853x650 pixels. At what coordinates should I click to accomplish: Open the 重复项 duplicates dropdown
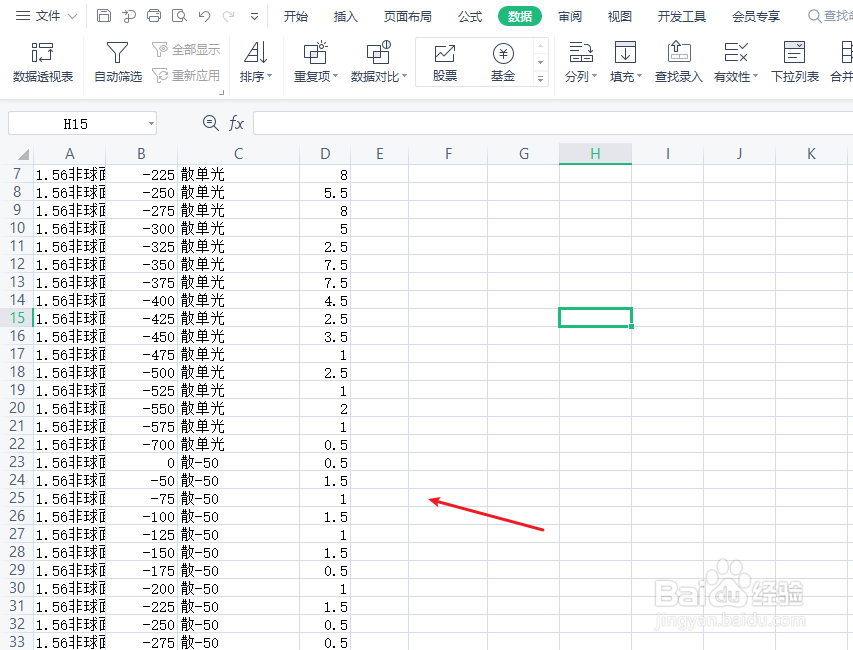point(316,62)
